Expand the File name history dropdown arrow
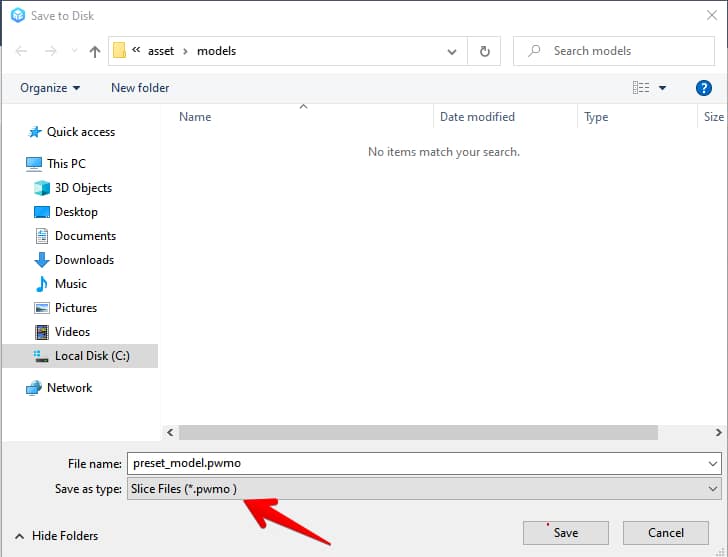 [x=713, y=463]
